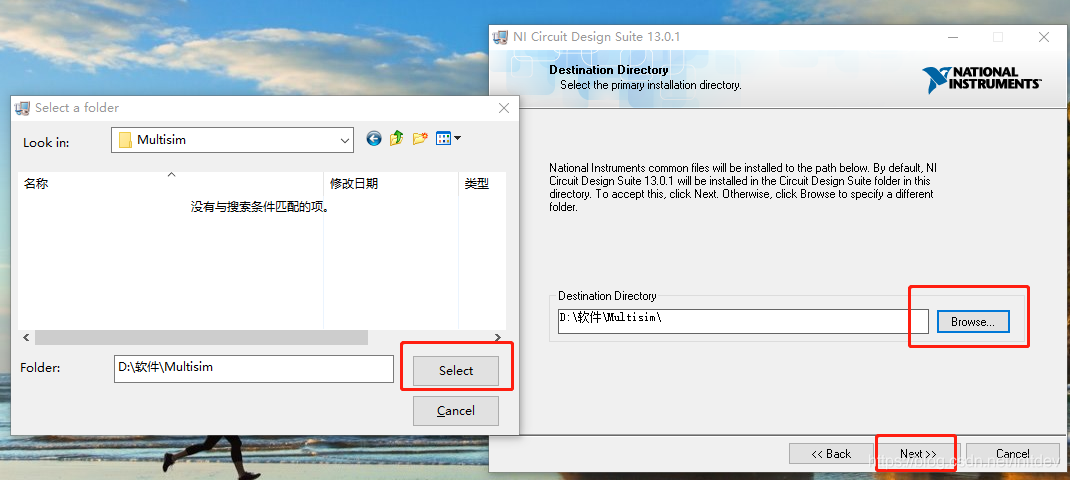Click the installer title bar icon

[x=500, y=37]
